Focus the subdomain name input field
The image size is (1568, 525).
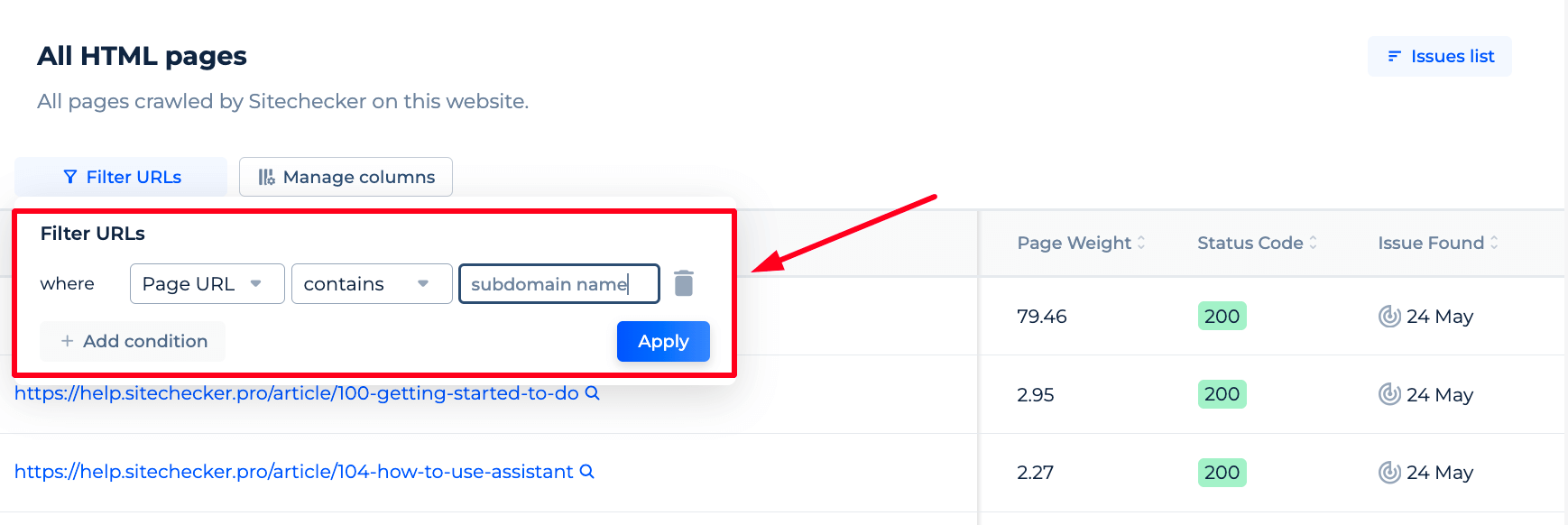point(559,284)
